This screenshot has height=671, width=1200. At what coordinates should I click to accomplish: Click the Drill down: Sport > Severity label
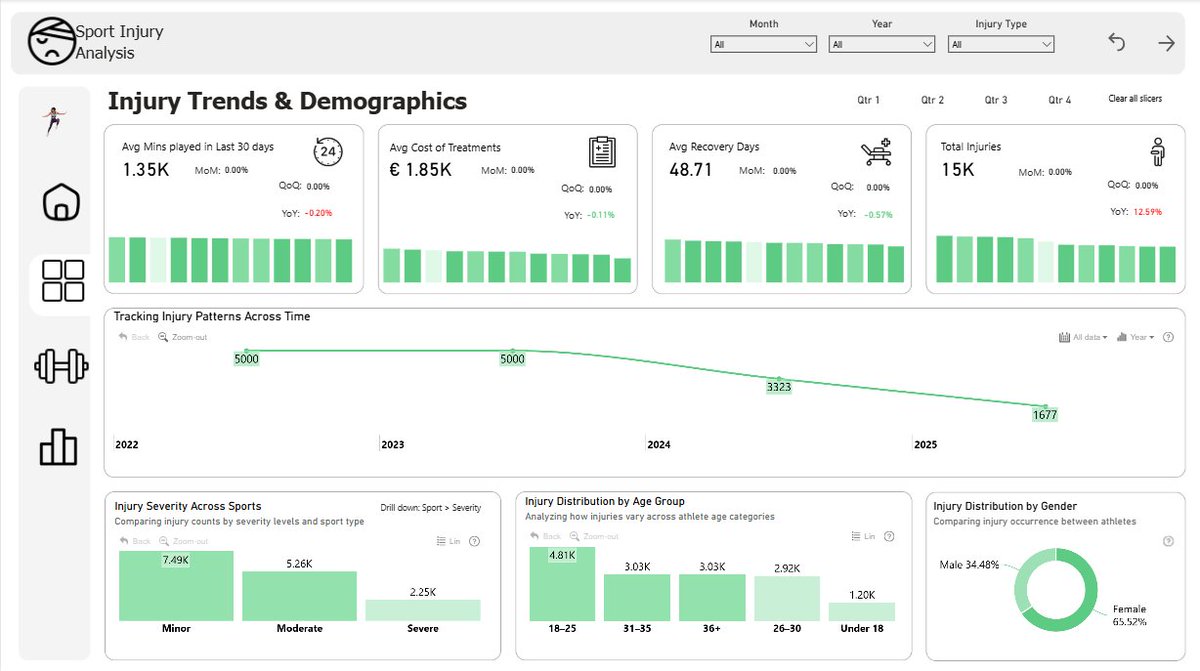pos(431,508)
